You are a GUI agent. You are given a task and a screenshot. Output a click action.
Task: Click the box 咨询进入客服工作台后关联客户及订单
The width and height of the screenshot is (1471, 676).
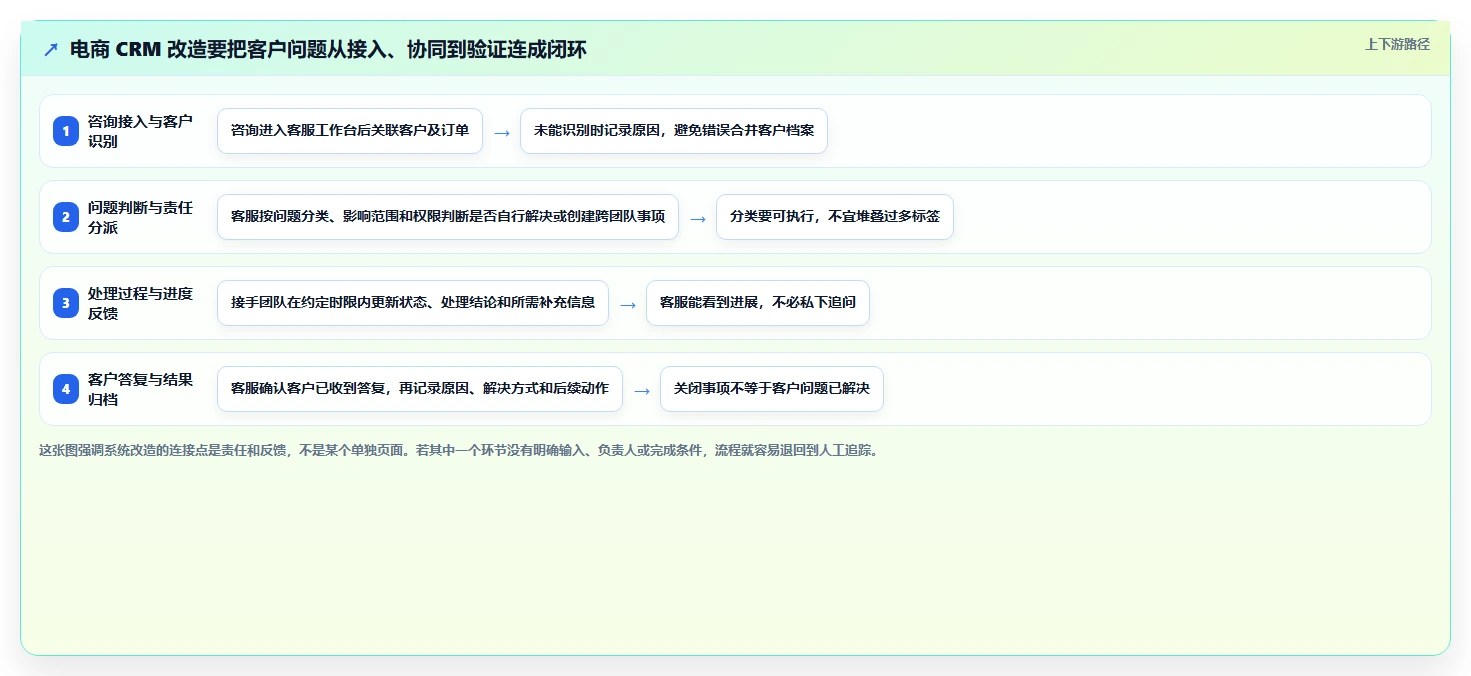click(350, 131)
